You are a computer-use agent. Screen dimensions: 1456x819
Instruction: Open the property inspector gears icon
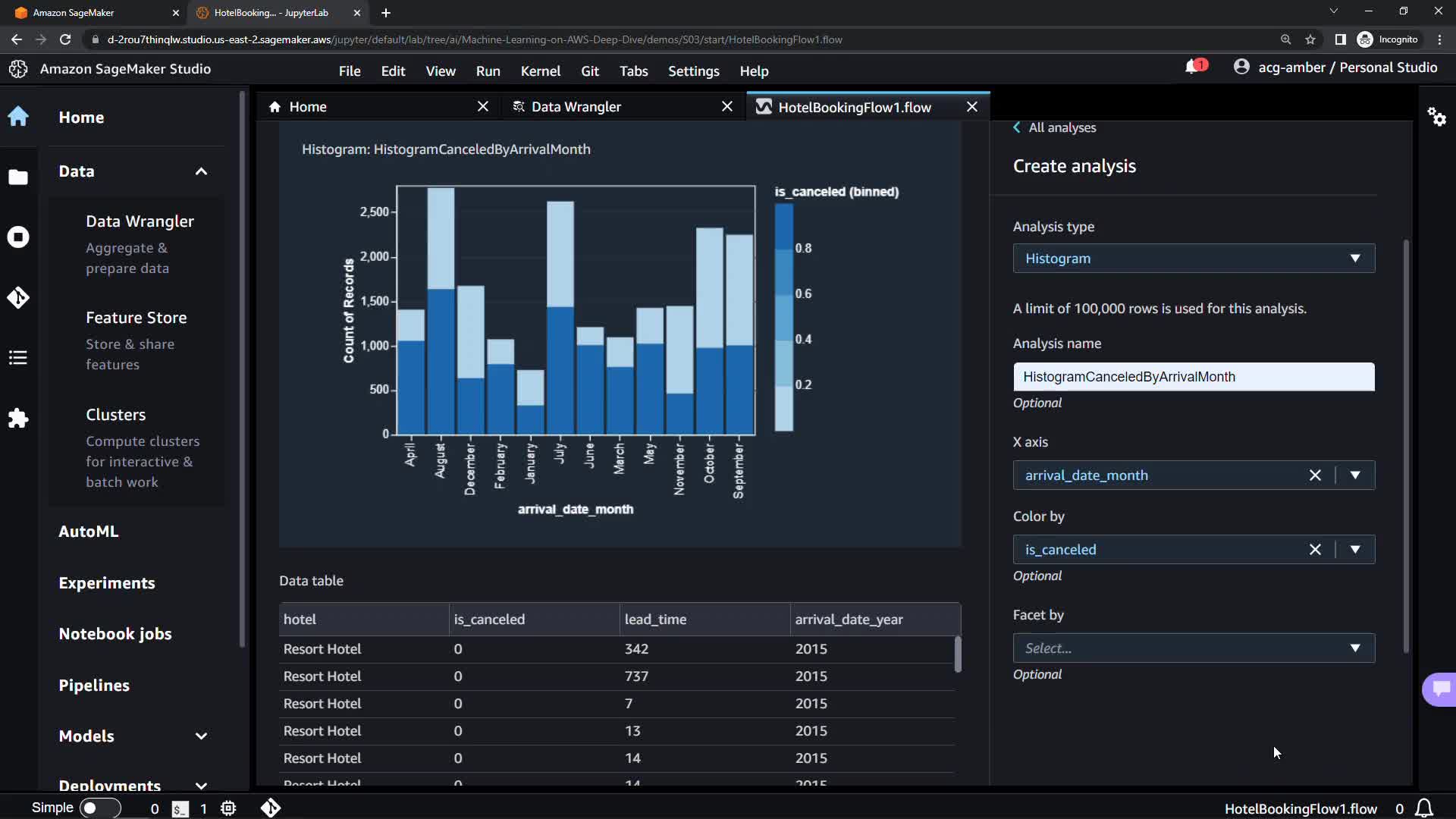[1436, 117]
